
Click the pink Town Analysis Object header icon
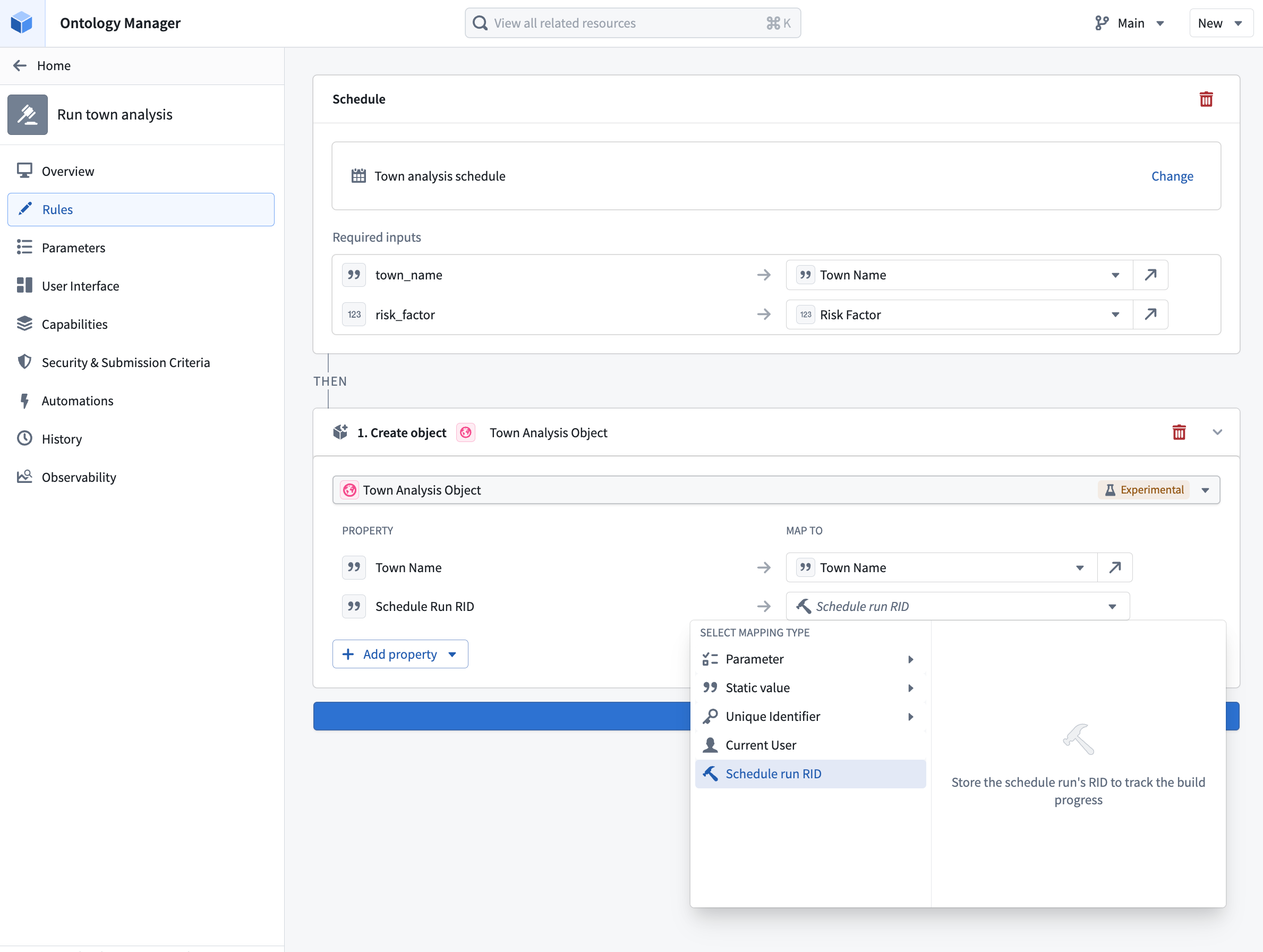click(466, 432)
